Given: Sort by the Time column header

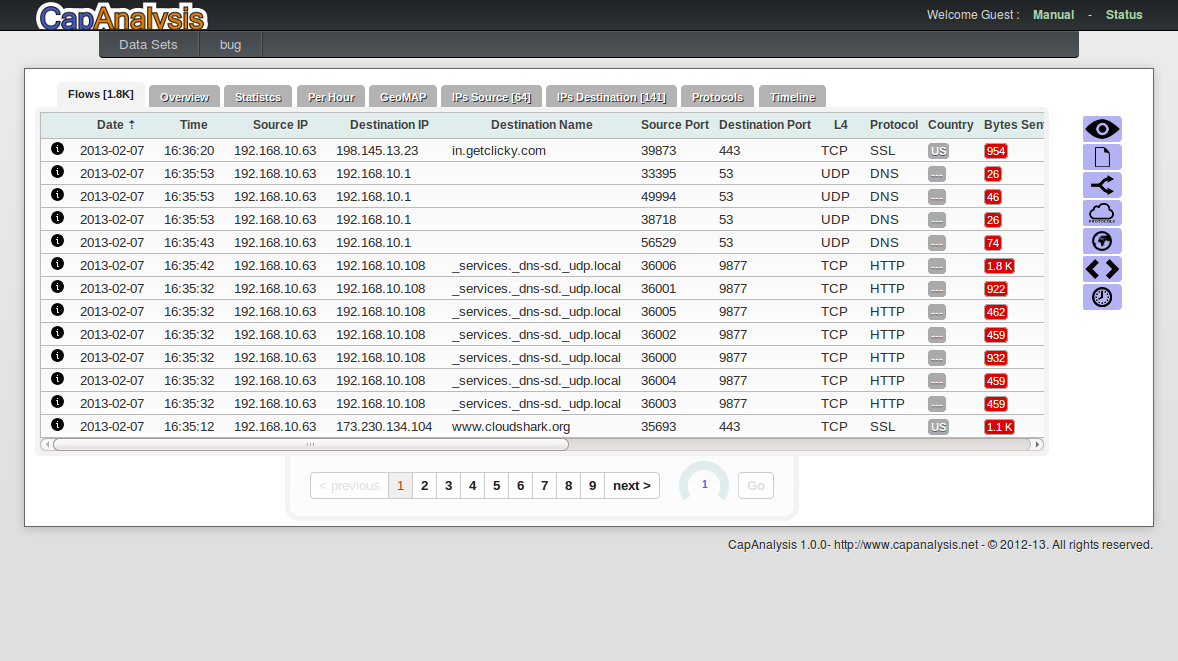Looking at the screenshot, I should 194,125.
